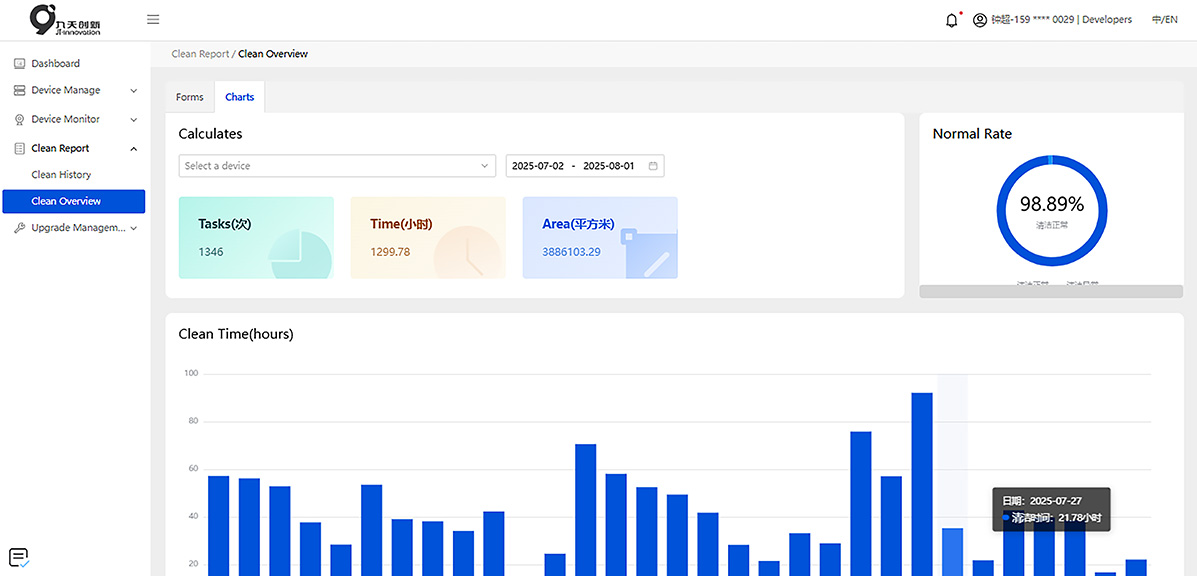Click the Calculates heading
Screen dimensions: 1197x576
[x=210, y=134]
